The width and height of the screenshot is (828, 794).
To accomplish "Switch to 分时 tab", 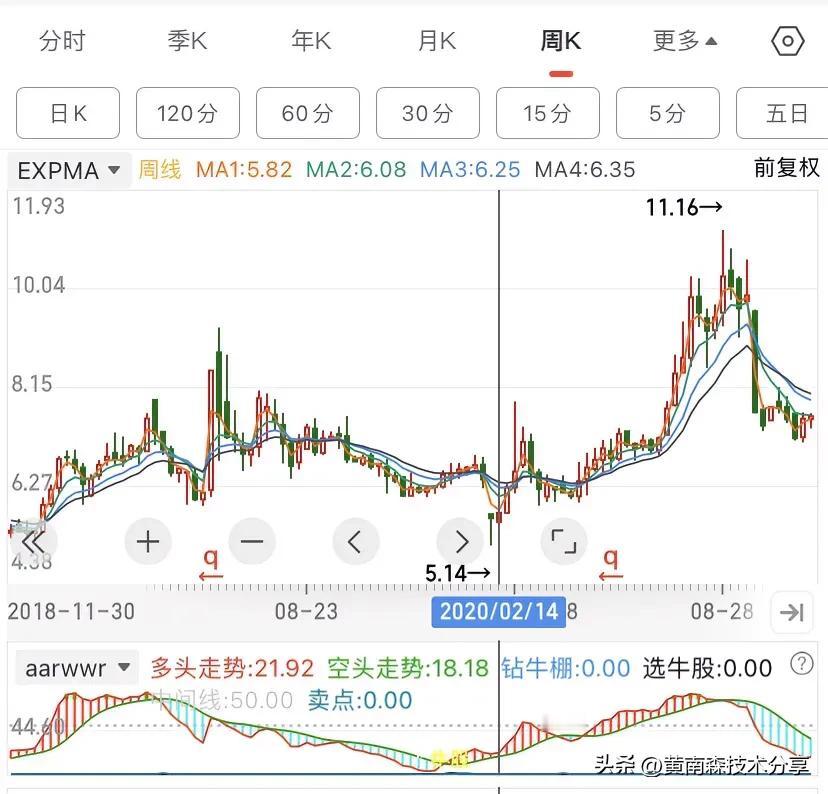I will pos(62,41).
